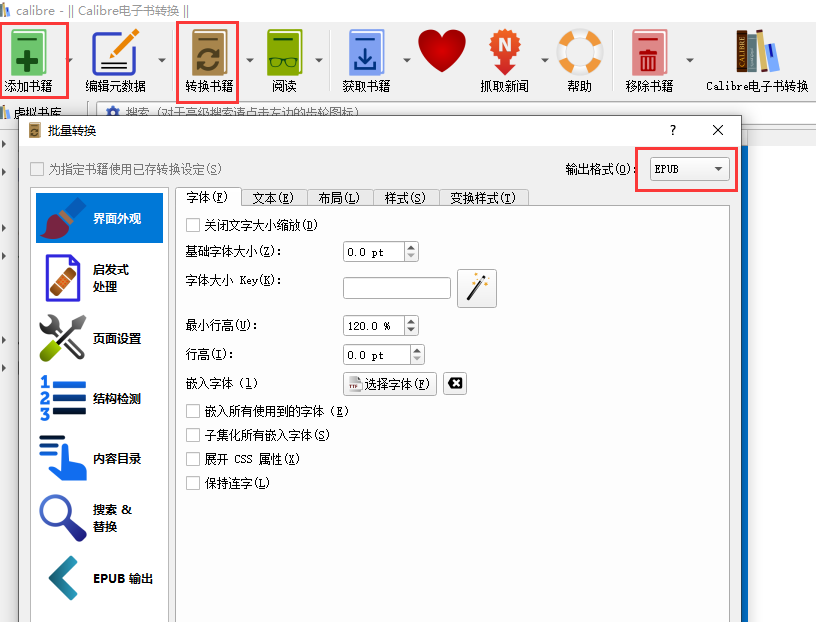
Task: Click the 字体大小 Key input field
Action: 397,288
